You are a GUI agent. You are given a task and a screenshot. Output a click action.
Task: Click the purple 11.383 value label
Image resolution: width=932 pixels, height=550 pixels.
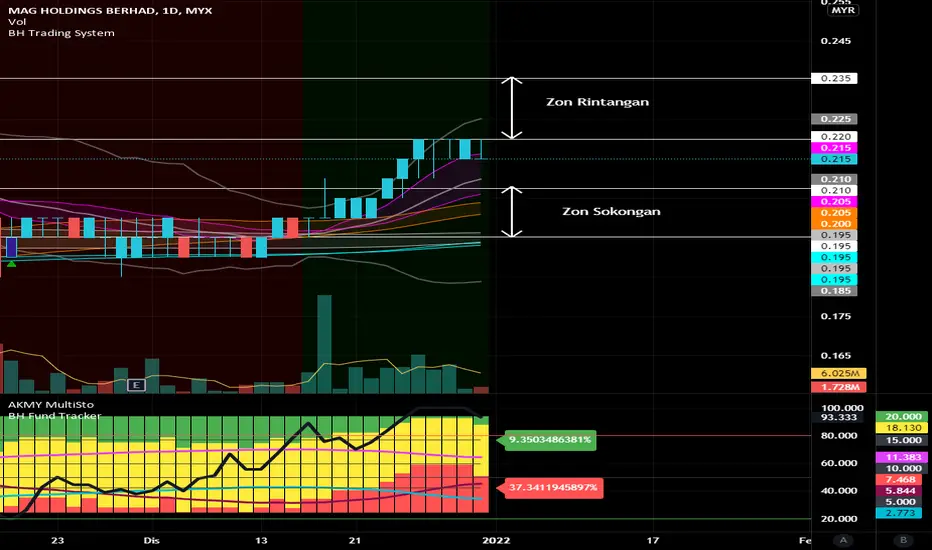(903, 457)
